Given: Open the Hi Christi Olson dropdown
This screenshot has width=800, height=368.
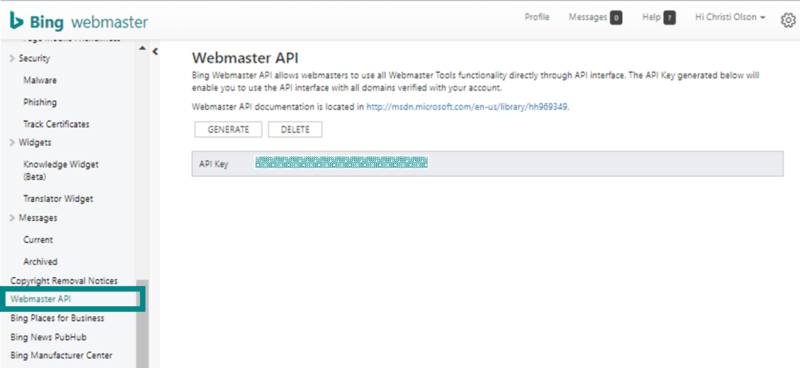Looking at the screenshot, I should point(730,17).
